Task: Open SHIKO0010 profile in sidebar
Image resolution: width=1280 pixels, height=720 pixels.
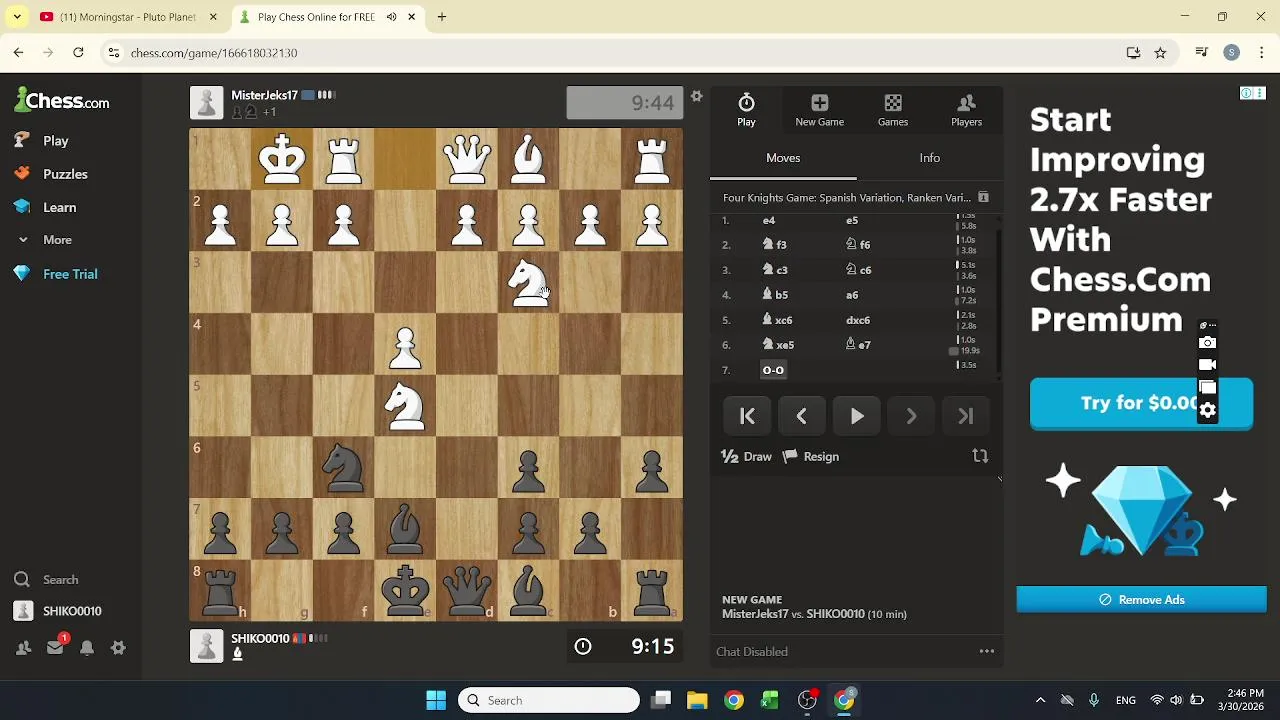Action: coord(70,611)
